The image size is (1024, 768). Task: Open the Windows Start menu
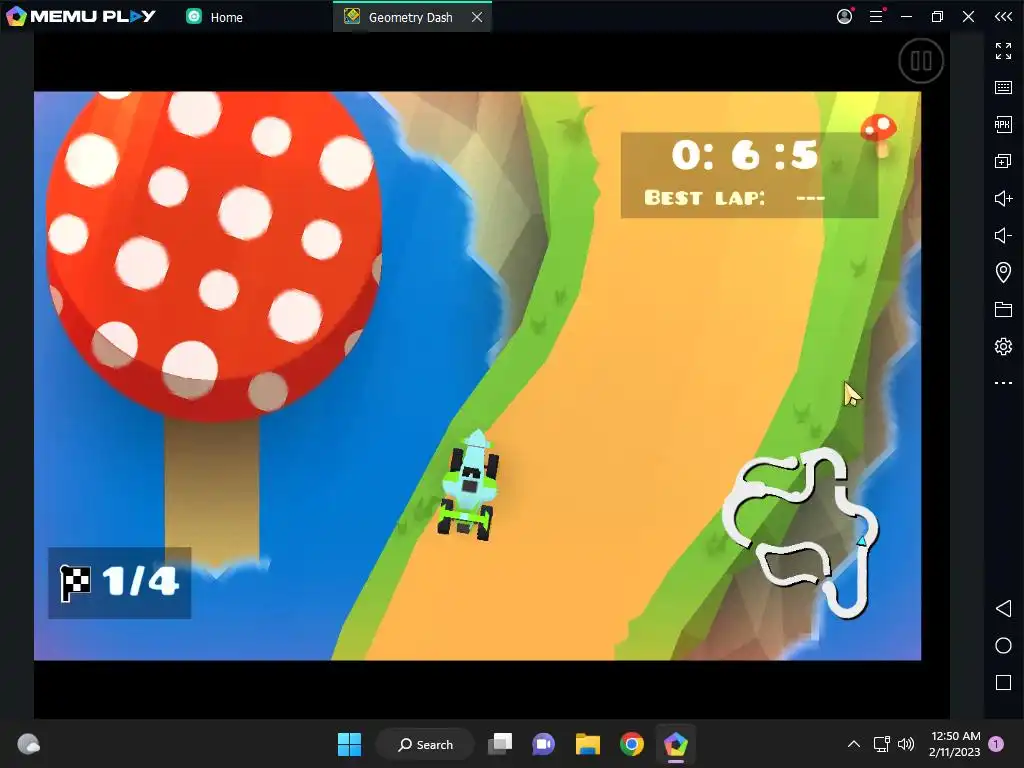tap(349, 744)
